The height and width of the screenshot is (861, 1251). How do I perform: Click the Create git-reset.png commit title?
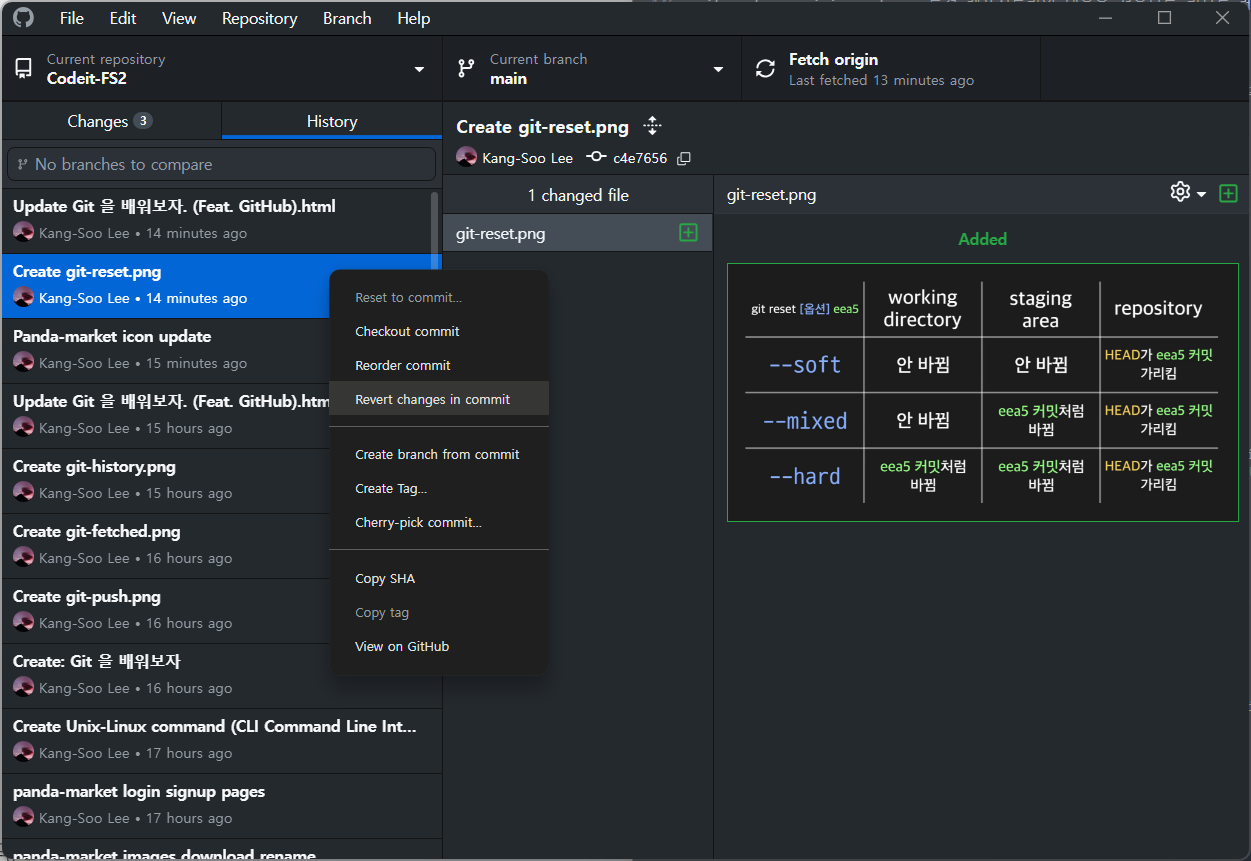tap(542, 127)
